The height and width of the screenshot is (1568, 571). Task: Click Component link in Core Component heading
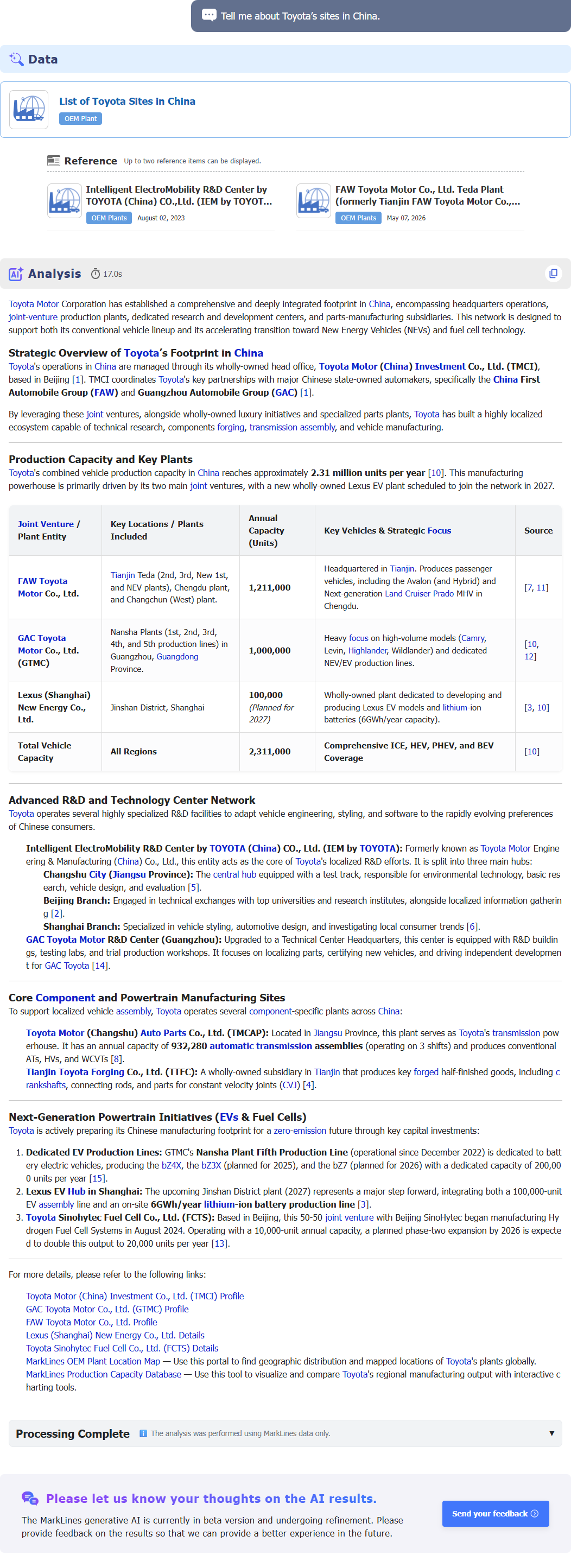pos(65,998)
